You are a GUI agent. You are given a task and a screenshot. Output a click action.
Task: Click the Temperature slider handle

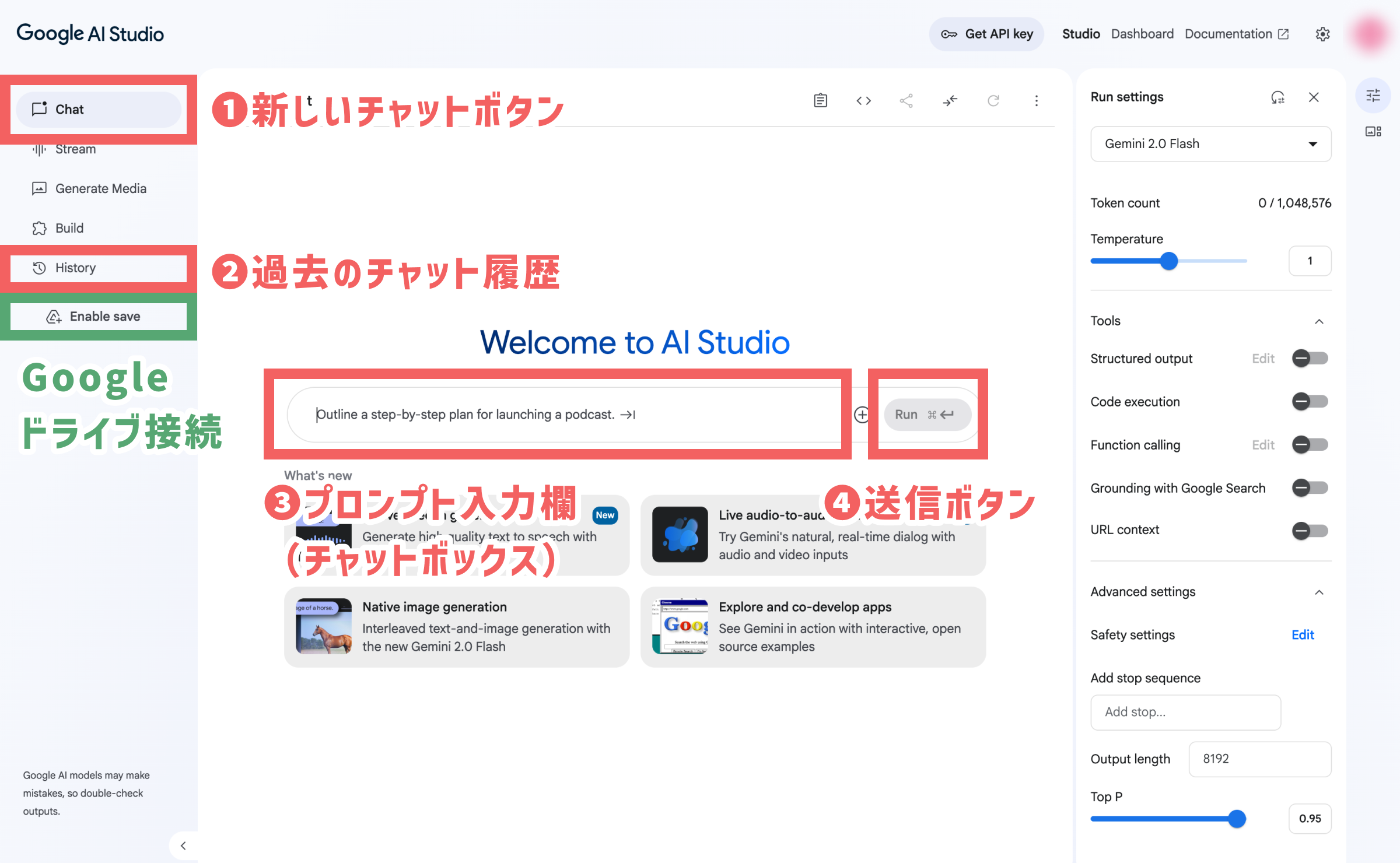tap(1168, 261)
